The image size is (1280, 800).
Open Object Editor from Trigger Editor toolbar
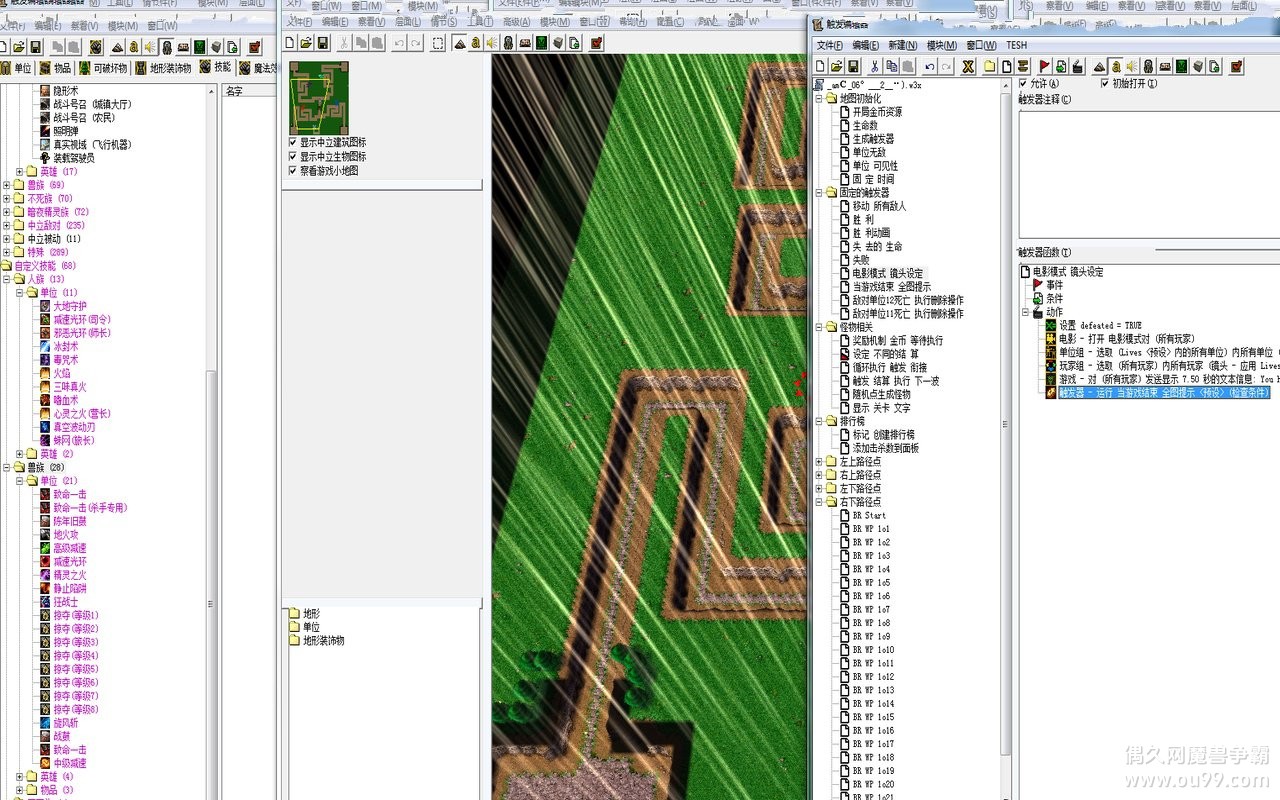(x=1148, y=67)
